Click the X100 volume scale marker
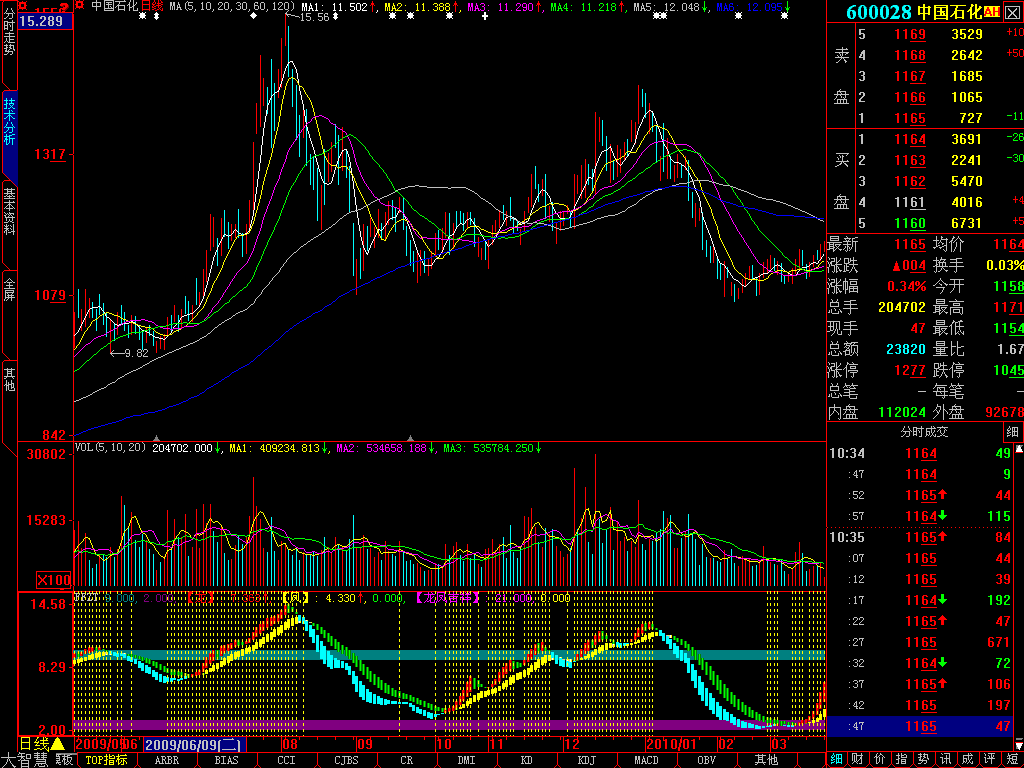This screenshot has width=1024, height=768. pos(53,580)
